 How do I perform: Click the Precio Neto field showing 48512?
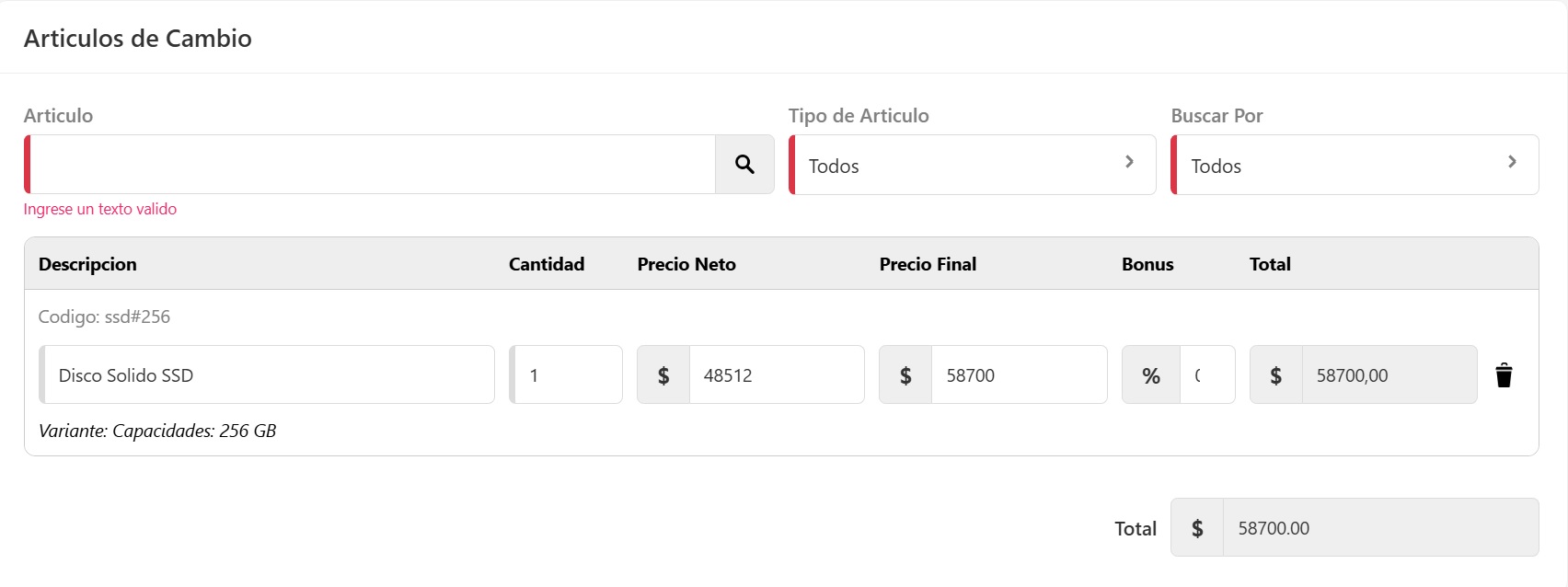(776, 375)
